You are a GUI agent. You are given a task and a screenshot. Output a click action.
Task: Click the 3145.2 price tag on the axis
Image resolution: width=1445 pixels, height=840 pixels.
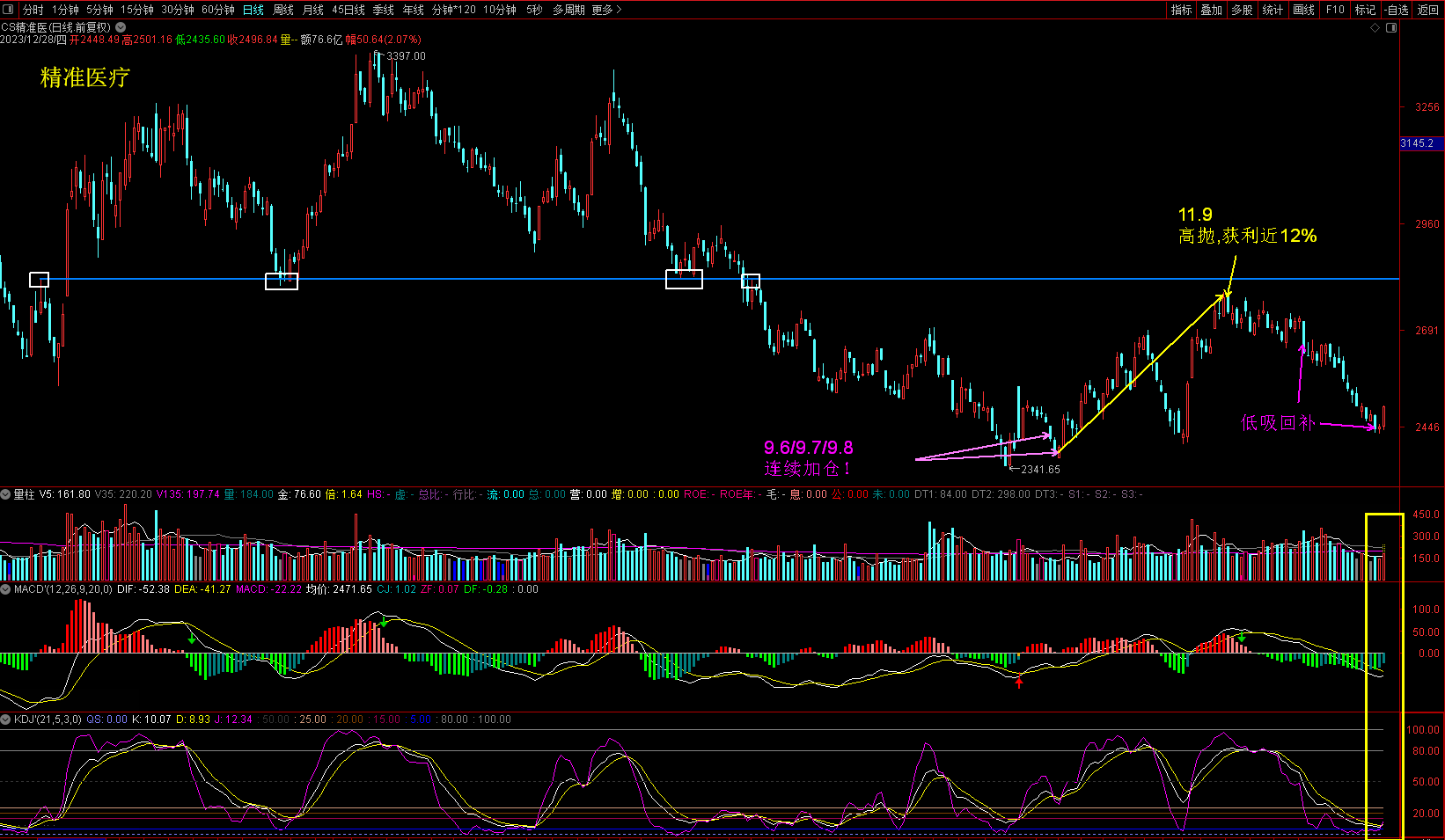pos(1422,143)
